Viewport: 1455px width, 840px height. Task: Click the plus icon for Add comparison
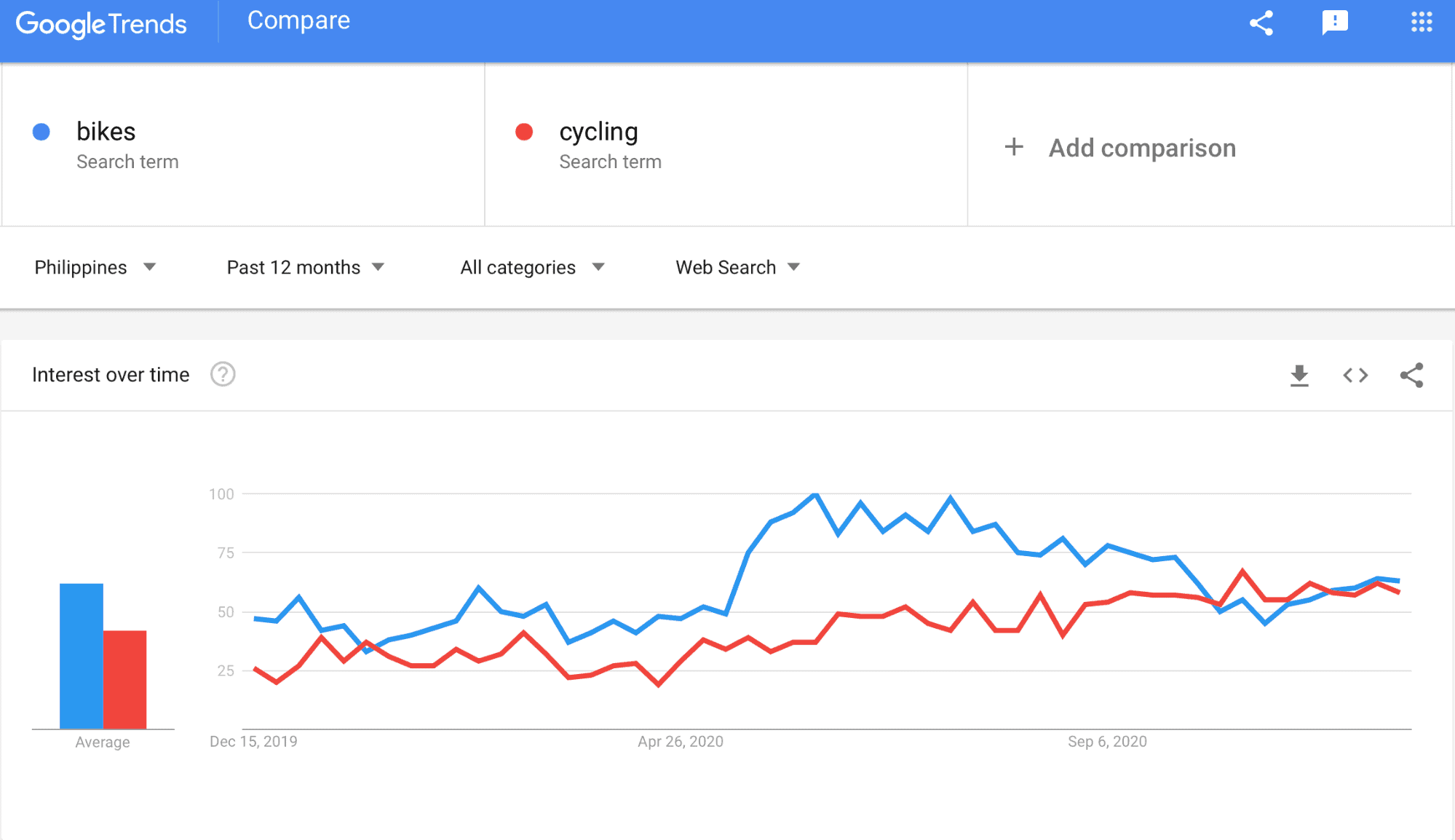tap(1014, 147)
